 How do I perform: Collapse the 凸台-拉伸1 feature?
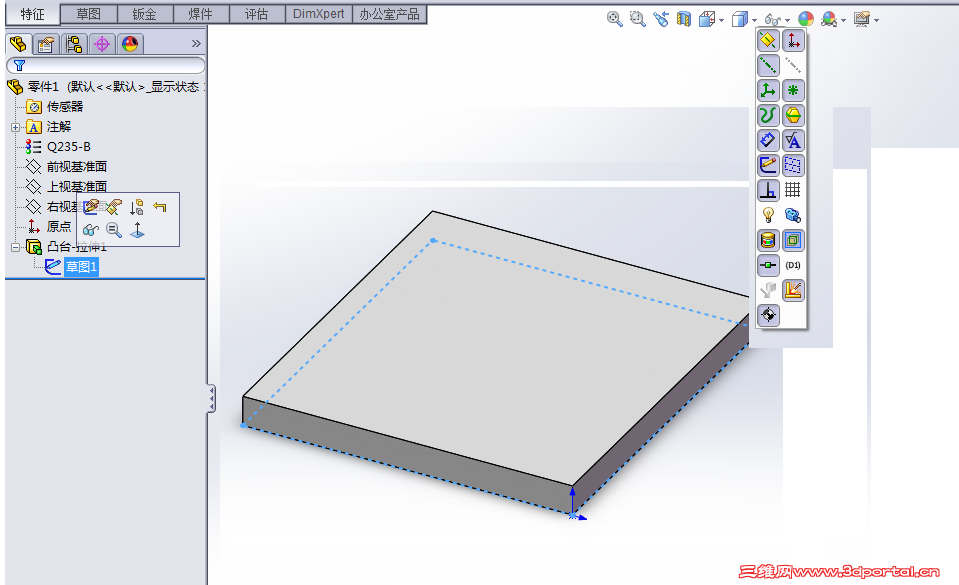tap(15, 247)
